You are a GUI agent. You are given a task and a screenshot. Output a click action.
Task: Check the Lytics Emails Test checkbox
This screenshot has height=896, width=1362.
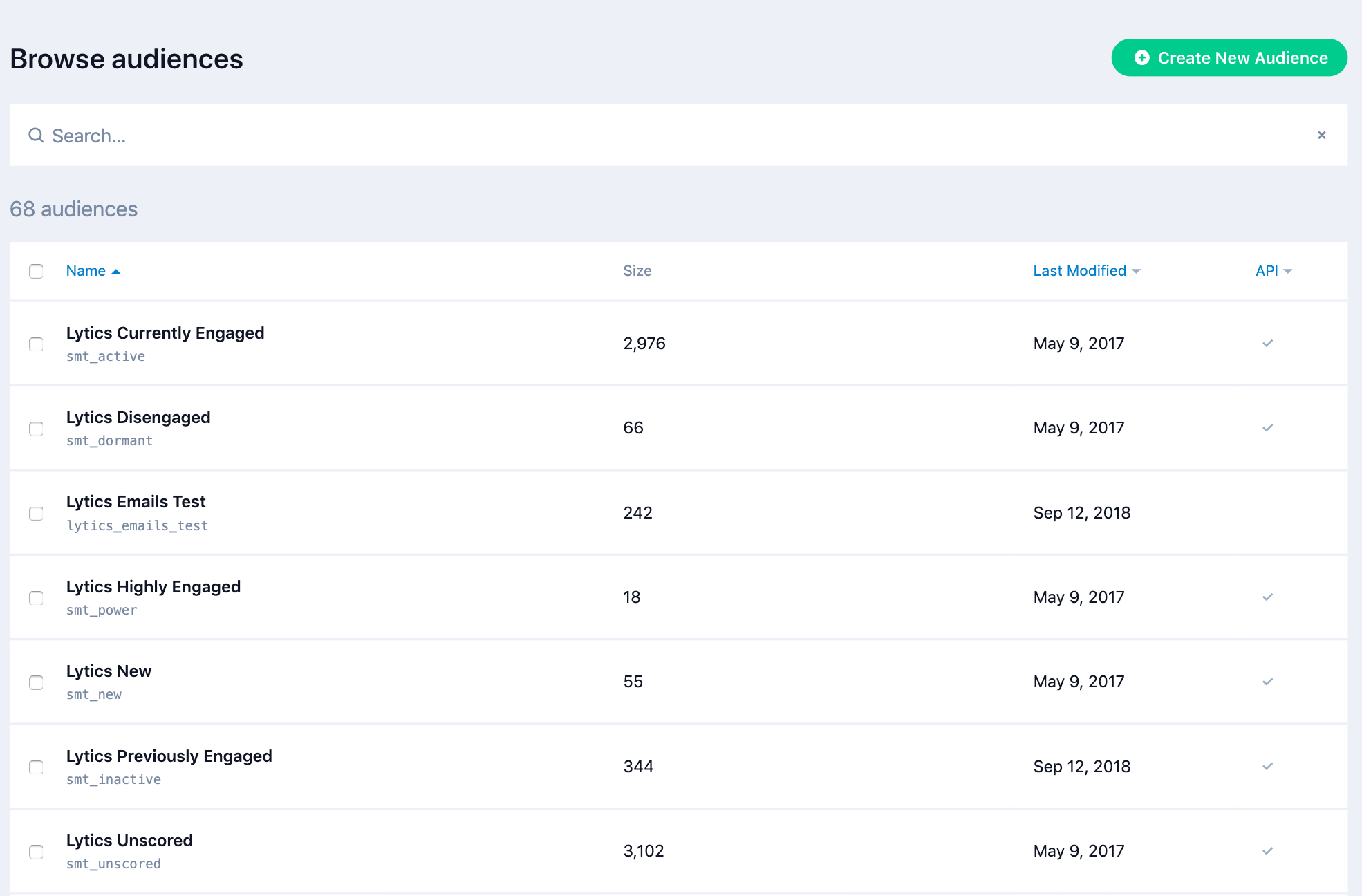36,514
